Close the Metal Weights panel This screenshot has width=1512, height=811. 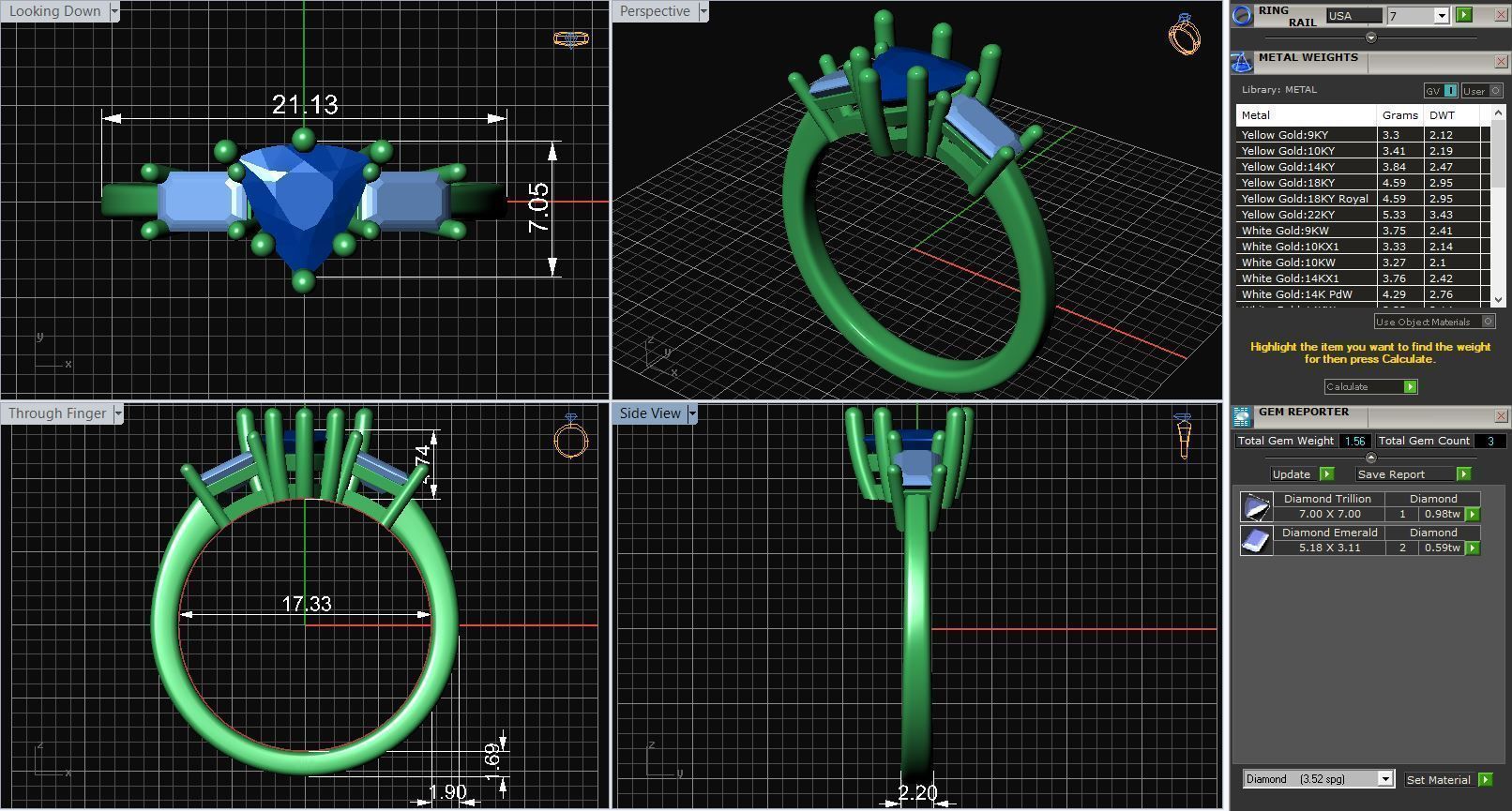coord(1501,62)
